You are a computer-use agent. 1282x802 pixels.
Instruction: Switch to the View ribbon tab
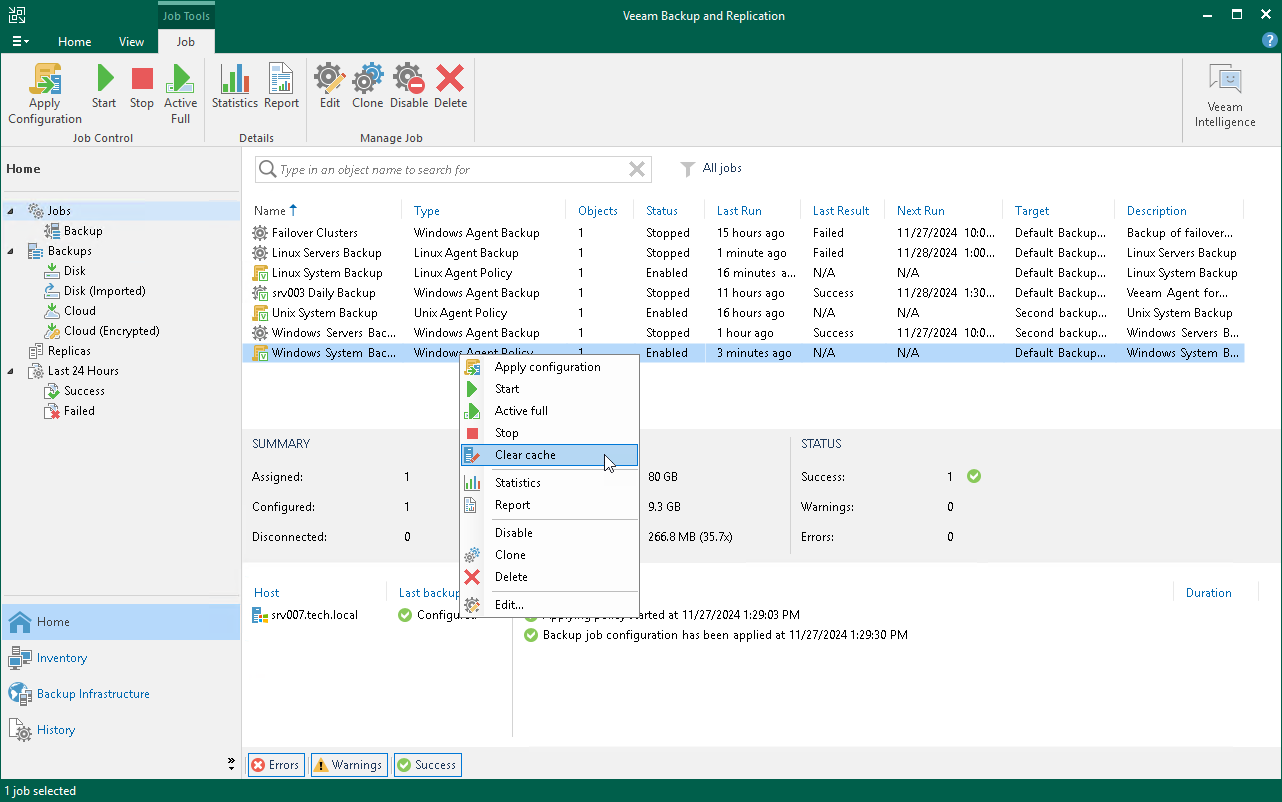131,42
